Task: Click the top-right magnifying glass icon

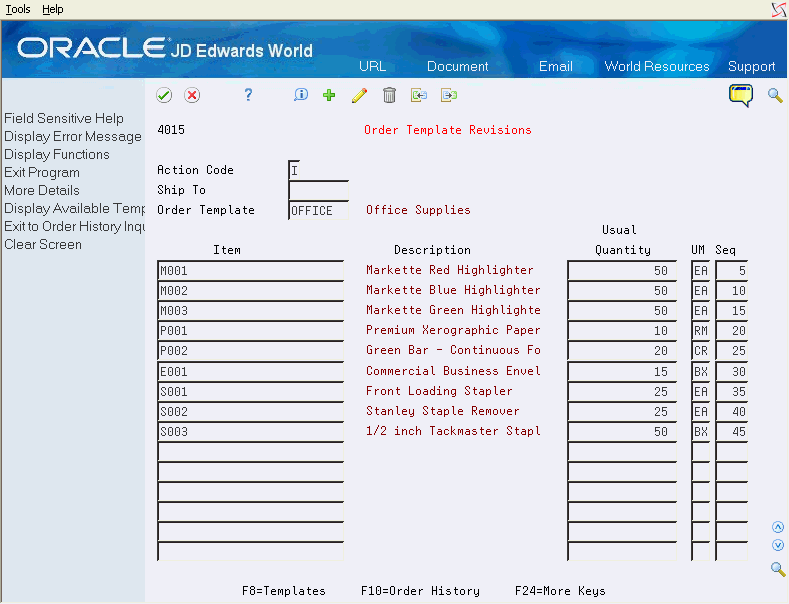Action: coord(775,95)
